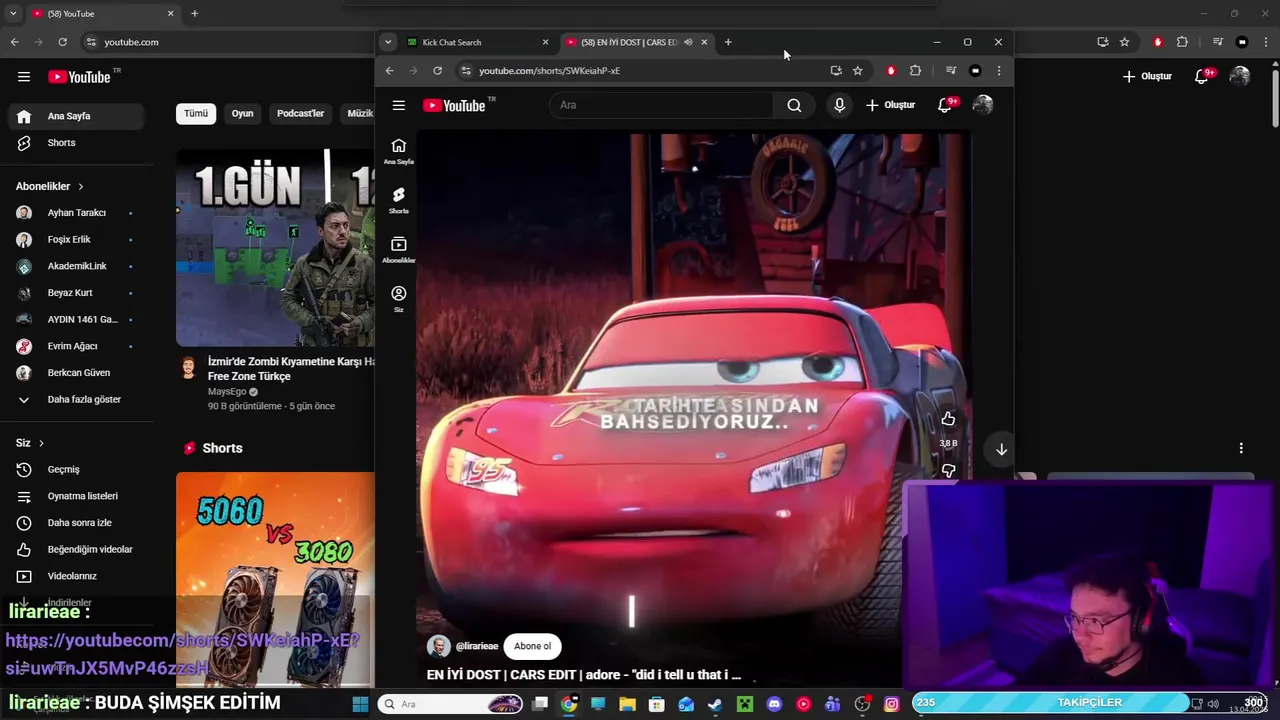Open Chrome three-dot menu in front window
The width and height of the screenshot is (1280, 720).
(x=998, y=70)
